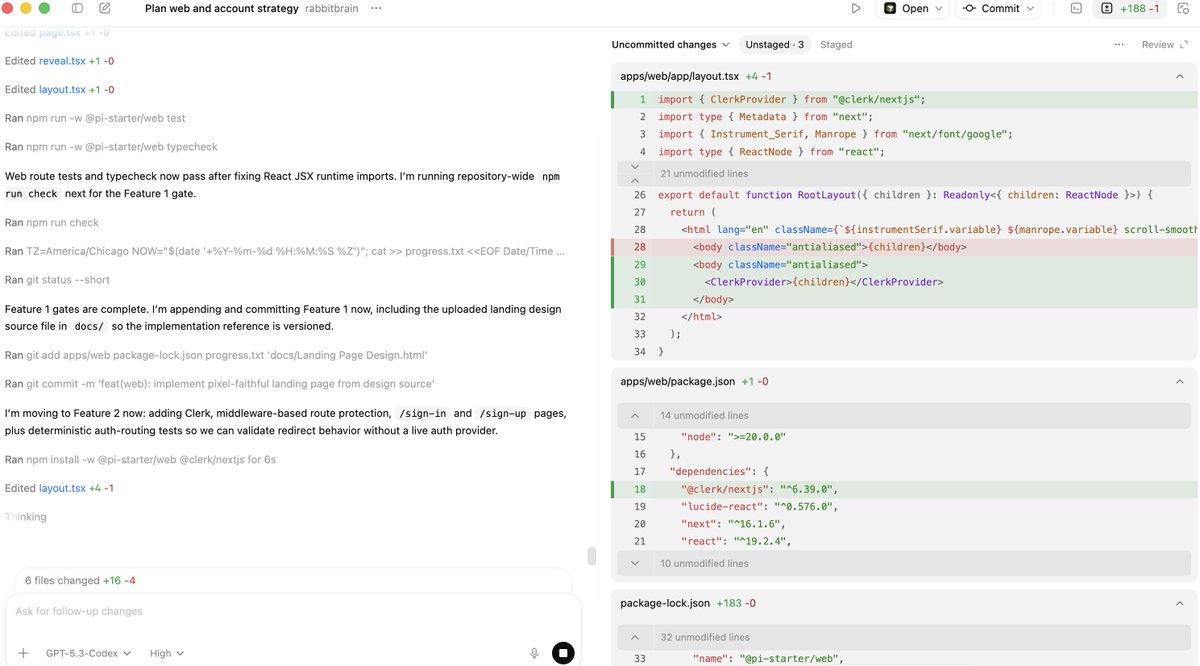Click the removed body line 28
Screen dimensions: 1200x666
904,246
